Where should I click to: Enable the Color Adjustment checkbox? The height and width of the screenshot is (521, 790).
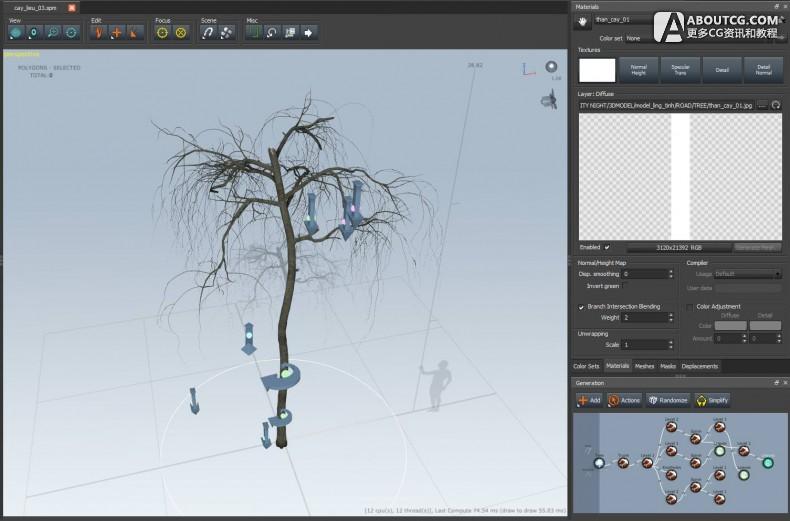(689, 307)
